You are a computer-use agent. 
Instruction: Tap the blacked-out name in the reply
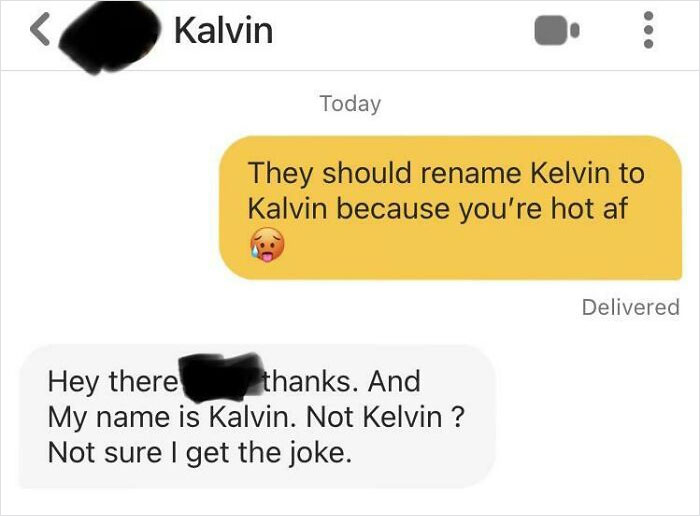[x=220, y=376]
